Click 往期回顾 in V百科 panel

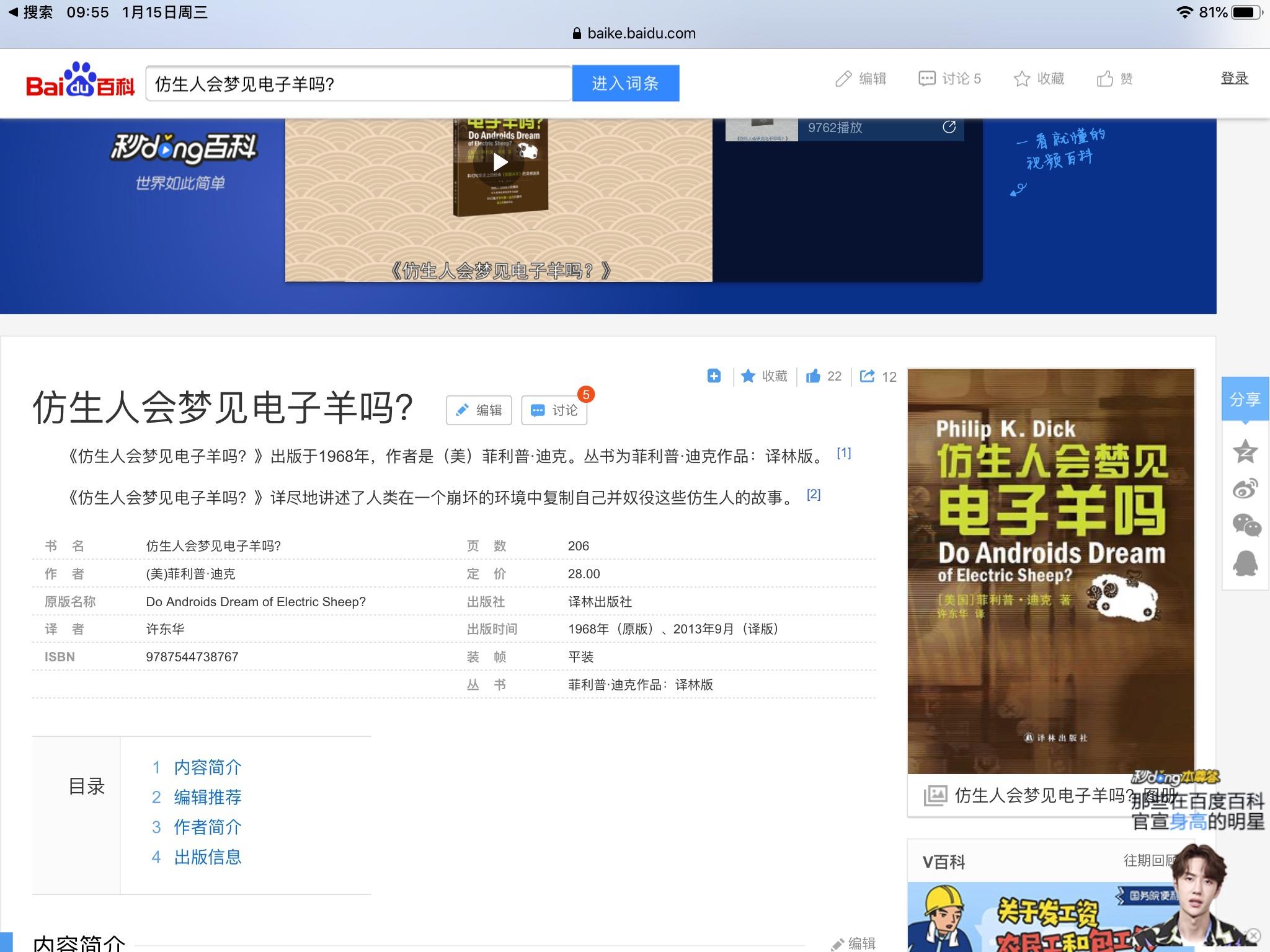[1149, 860]
